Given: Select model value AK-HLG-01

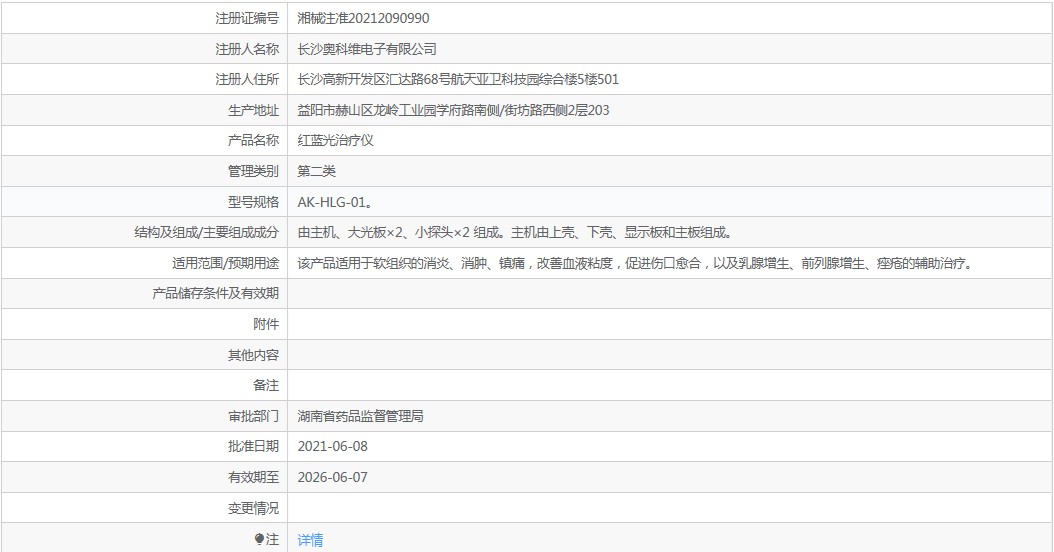Looking at the screenshot, I should click(335, 202).
